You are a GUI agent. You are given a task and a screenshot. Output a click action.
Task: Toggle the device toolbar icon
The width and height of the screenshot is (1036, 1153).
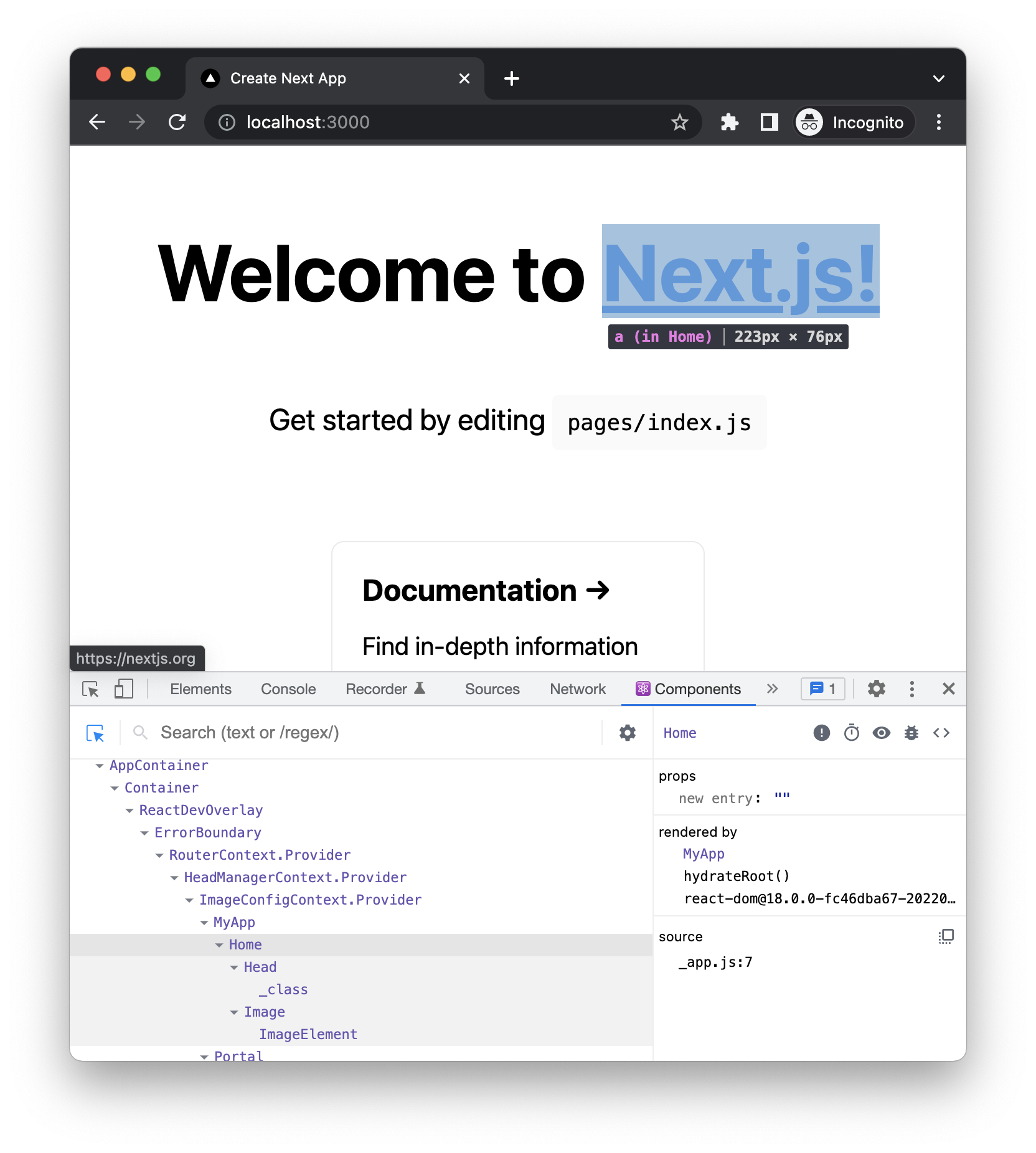(124, 689)
